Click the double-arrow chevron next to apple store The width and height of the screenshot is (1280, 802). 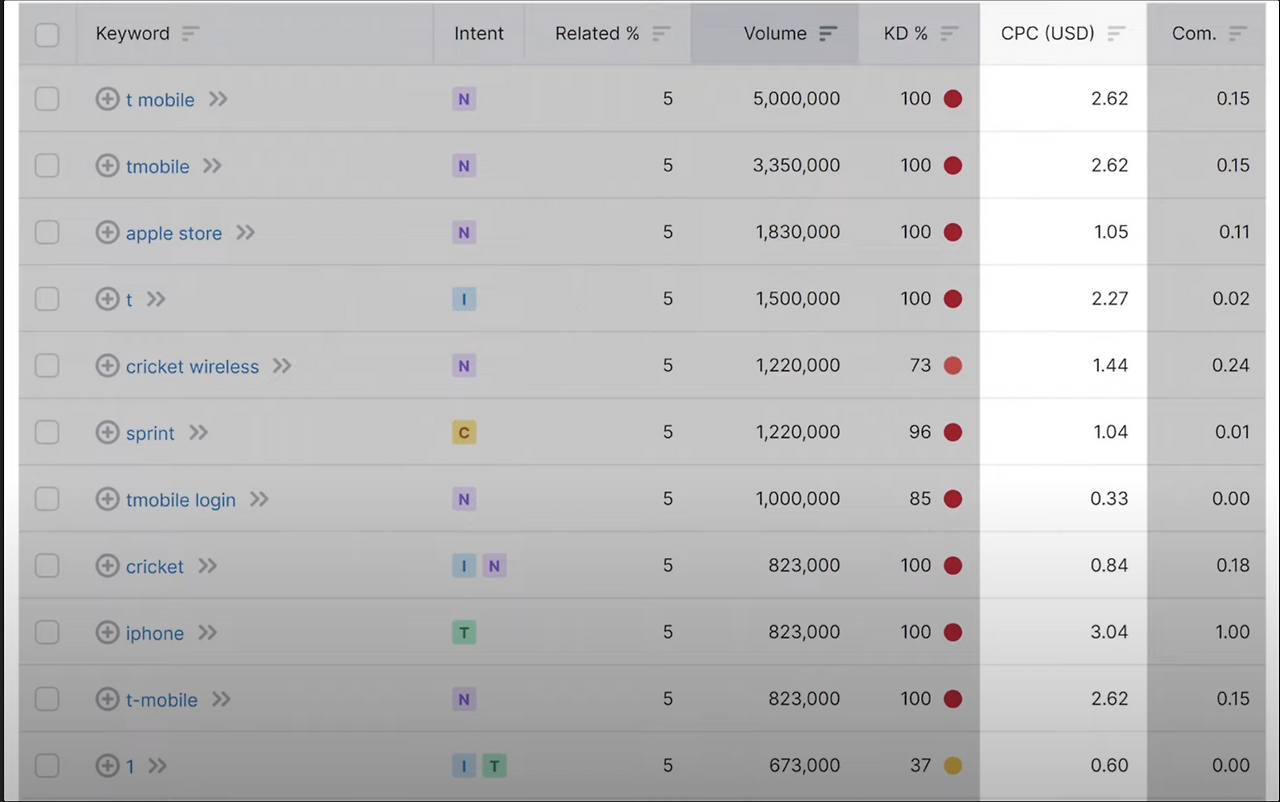[245, 232]
